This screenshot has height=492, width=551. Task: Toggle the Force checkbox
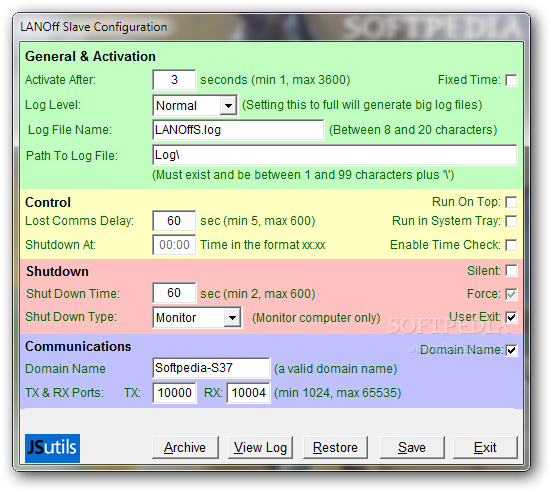511,294
